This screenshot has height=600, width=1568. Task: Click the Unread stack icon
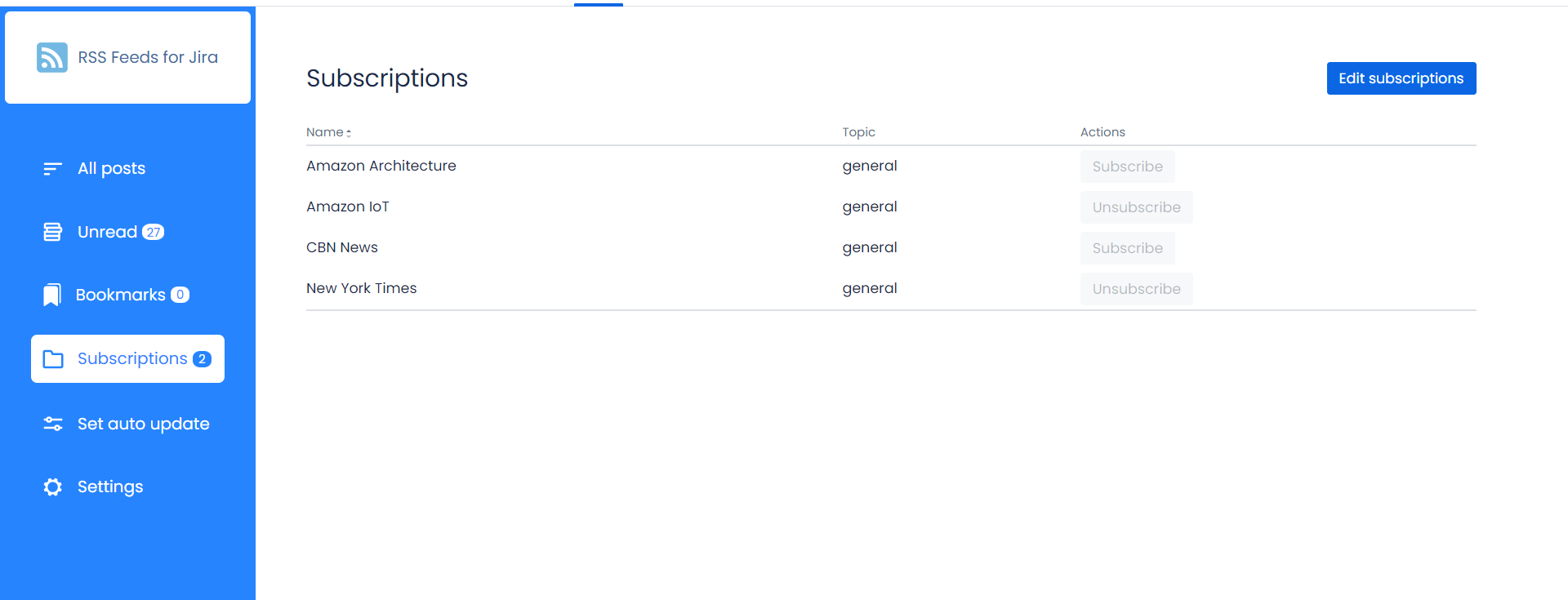(52, 232)
